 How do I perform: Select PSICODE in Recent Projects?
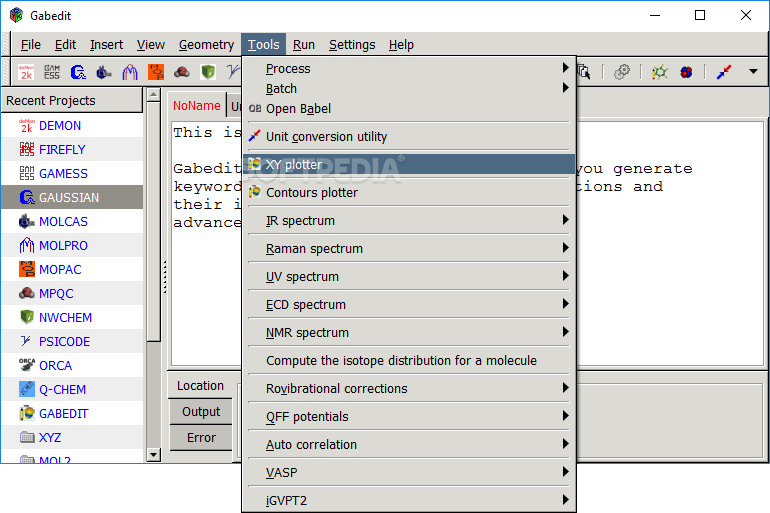click(x=72, y=342)
